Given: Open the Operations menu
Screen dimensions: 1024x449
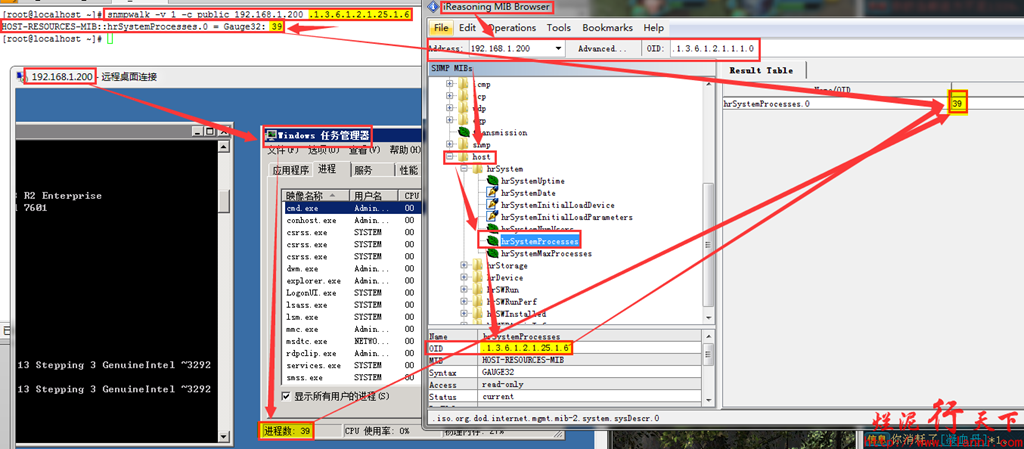Looking at the screenshot, I should (512, 28).
